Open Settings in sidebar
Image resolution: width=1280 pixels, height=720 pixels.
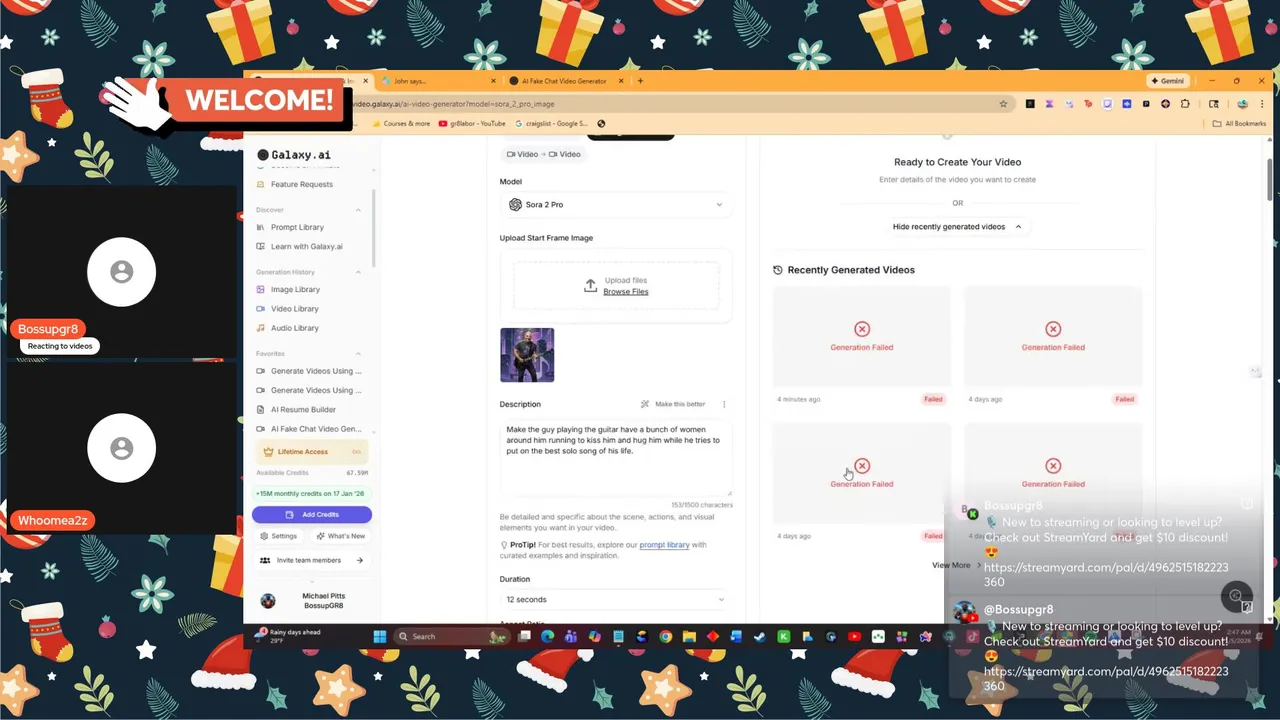click(279, 536)
